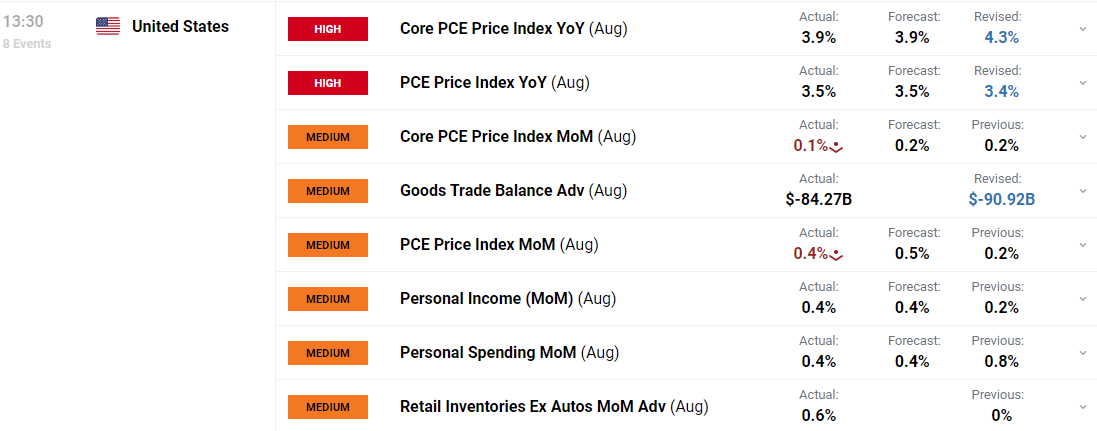Image resolution: width=1097 pixels, height=431 pixels.
Task: Click the HIGH badge for Core PCE YoY
Action: coord(327,29)
